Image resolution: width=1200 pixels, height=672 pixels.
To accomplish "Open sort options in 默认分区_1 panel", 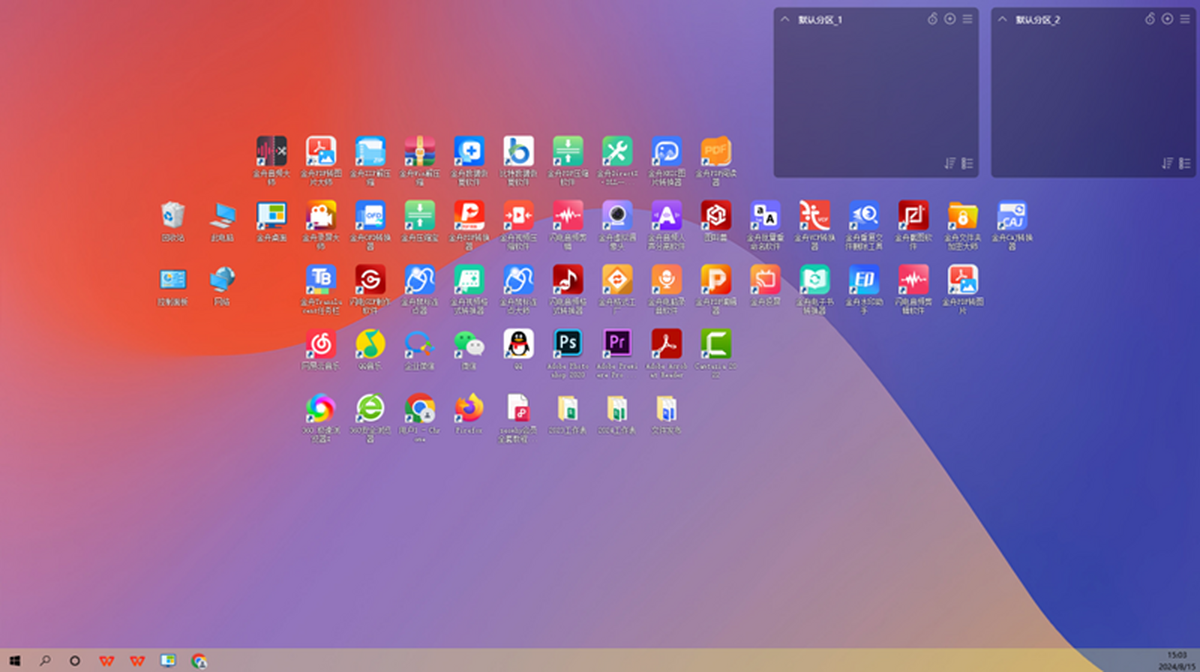I will (x=950, y=163).
